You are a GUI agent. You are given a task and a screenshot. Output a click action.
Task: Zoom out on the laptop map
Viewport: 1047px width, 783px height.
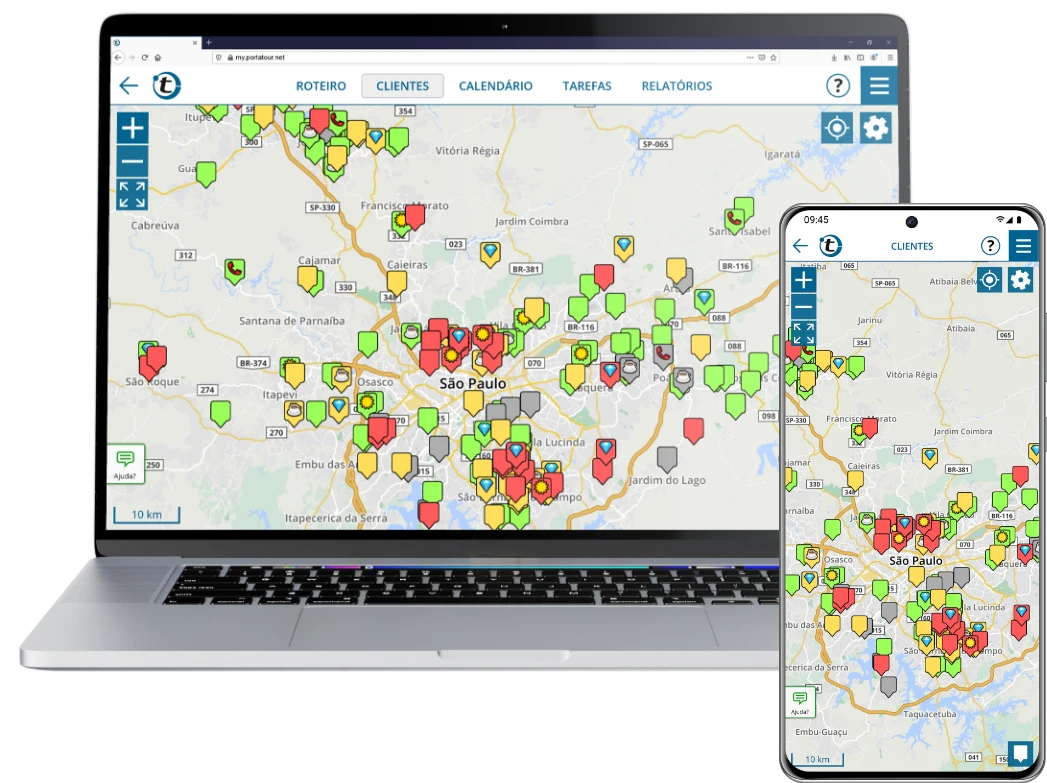(132, 161)
